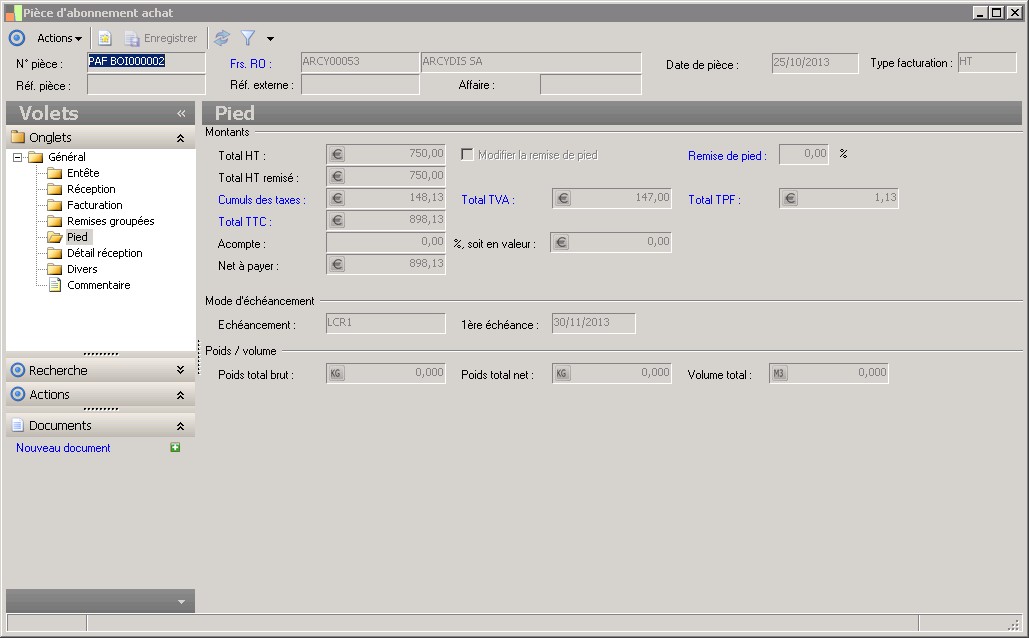Click the refresh arrows toolbar icon
1029x638 pixels.
[x=222, y=38]
